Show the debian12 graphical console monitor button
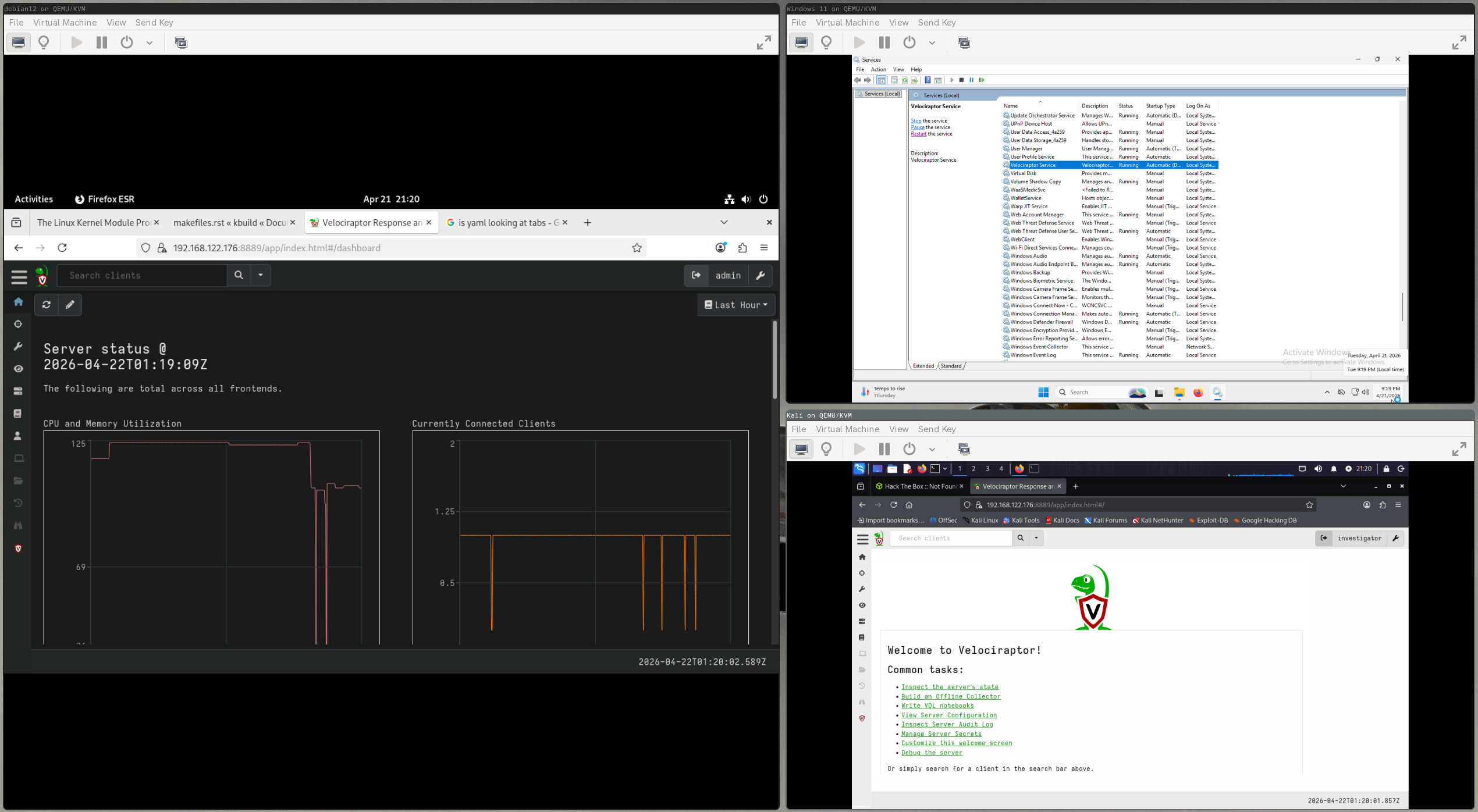The height and width of the screenshot is (812, 1478). (19, 42)
